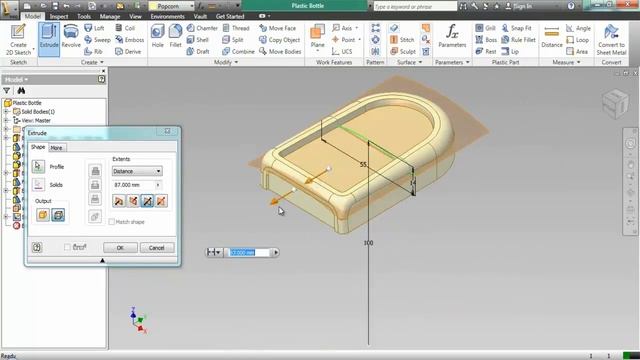
Task: Click the Profile selector button
Action: tap(38, 167)
